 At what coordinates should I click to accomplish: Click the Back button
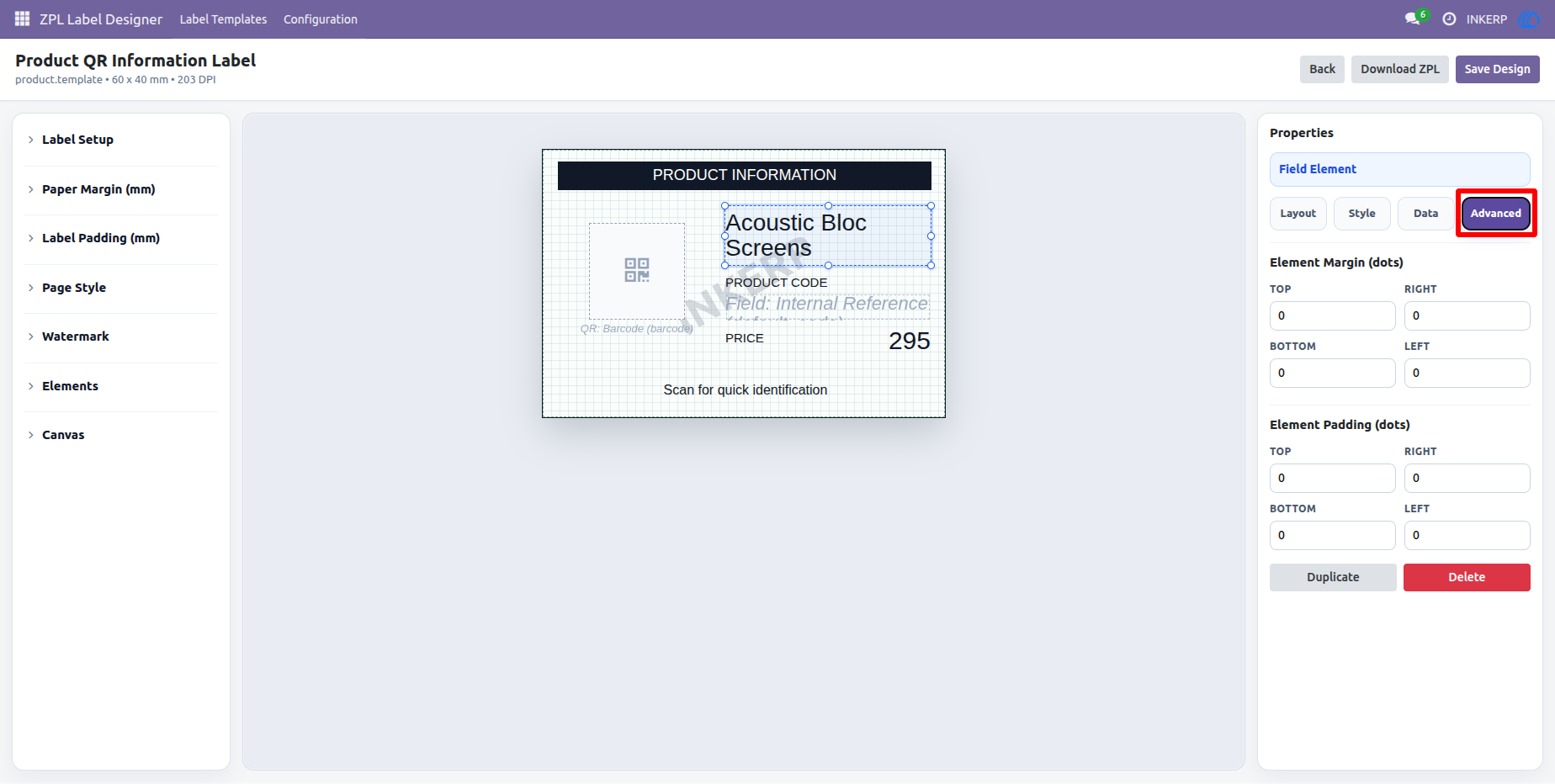tap(1322, 69)
